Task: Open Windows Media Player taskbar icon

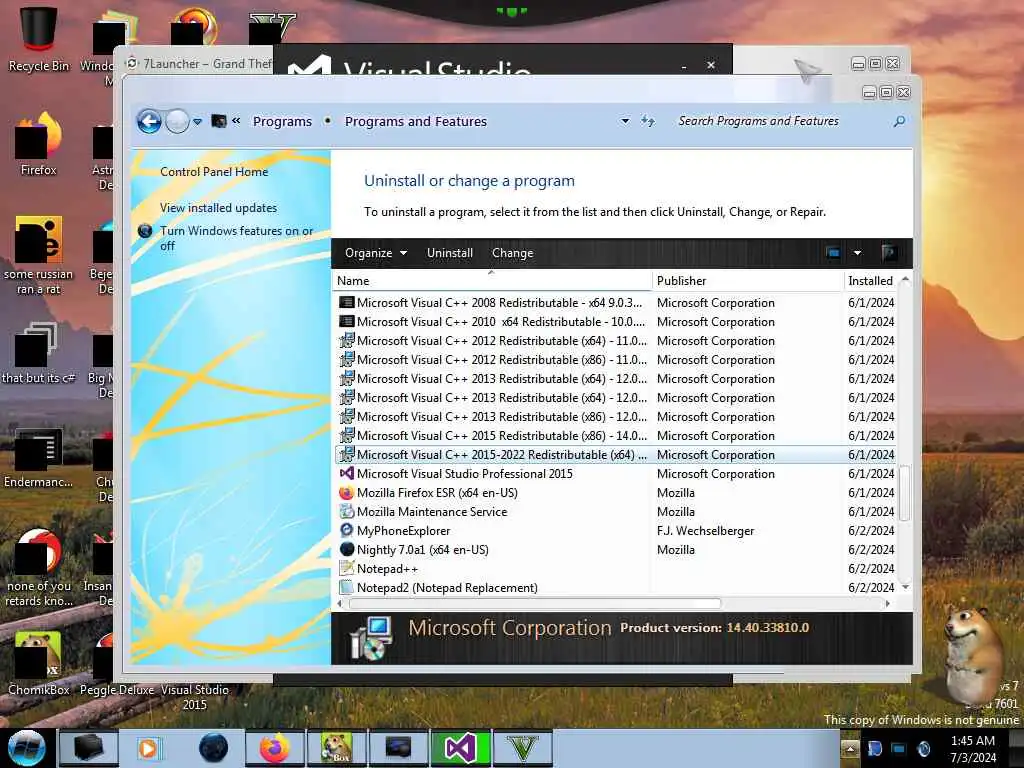Action: 148,748
